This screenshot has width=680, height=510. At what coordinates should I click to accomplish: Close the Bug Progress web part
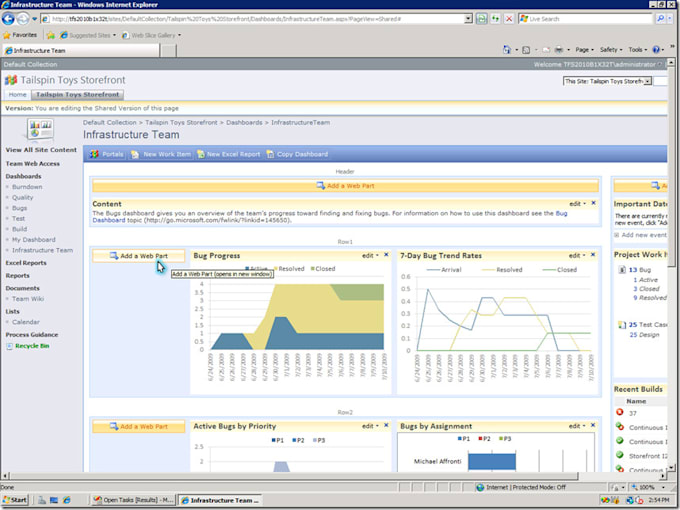coord(386,255)
